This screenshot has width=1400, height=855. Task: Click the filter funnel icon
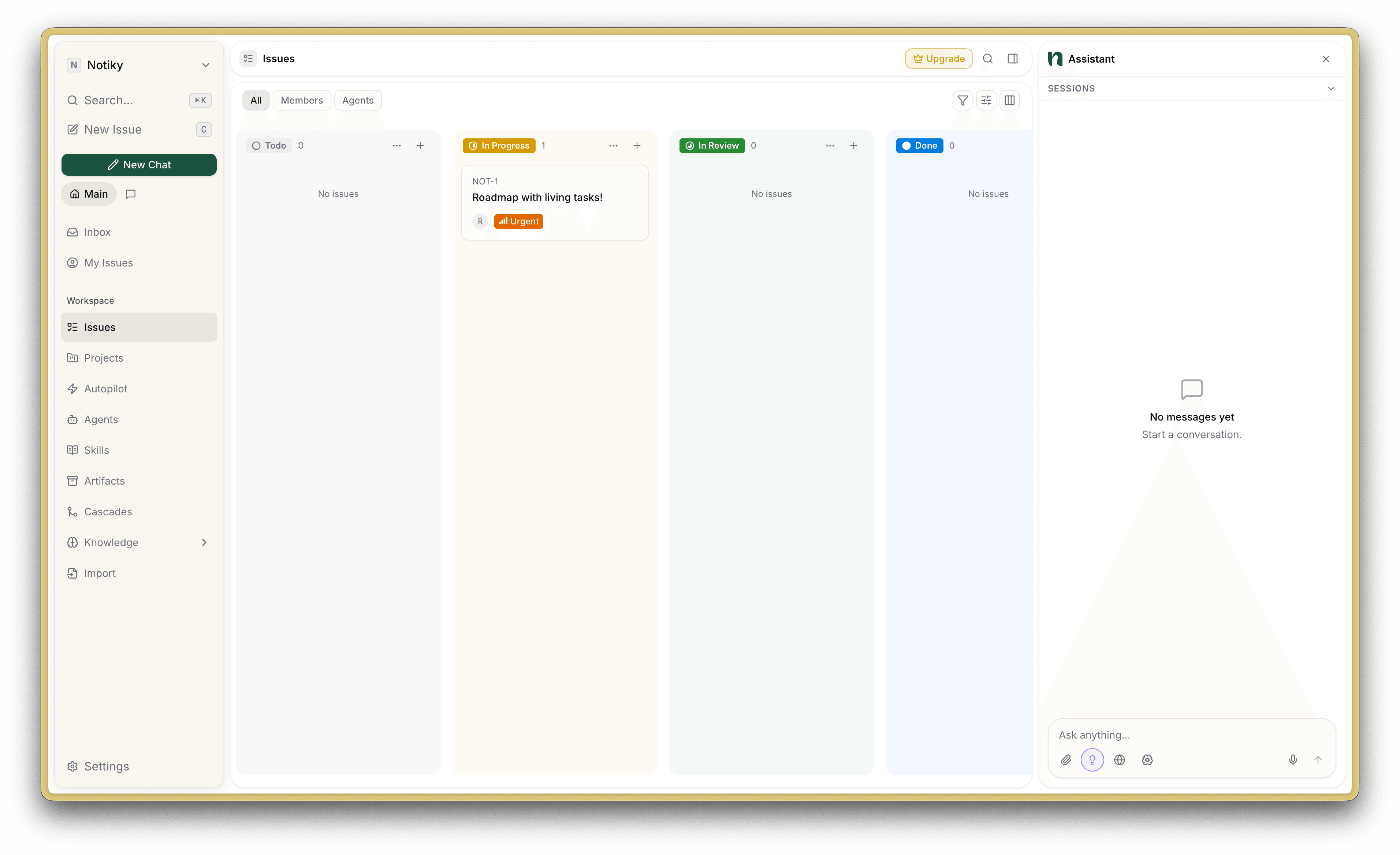click(x=962, y=101)
